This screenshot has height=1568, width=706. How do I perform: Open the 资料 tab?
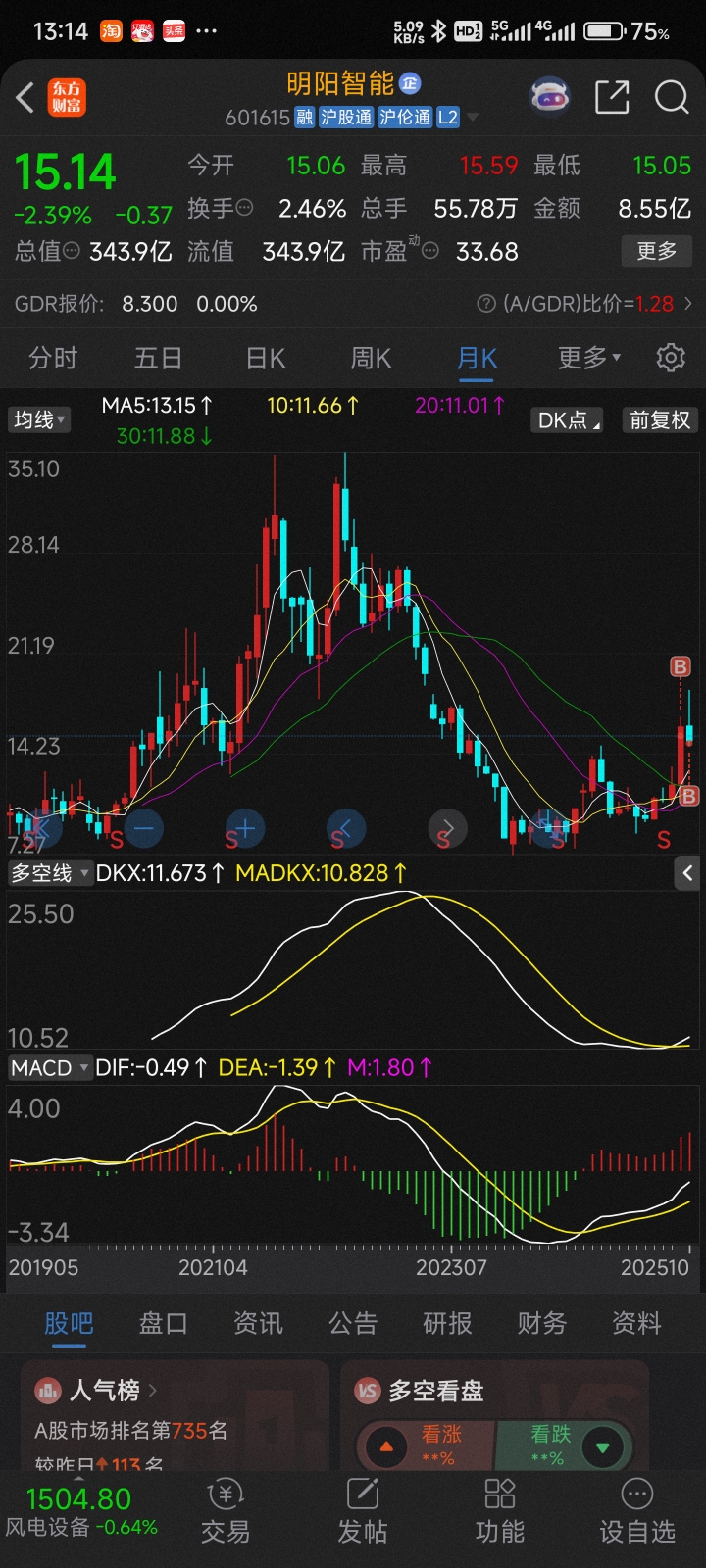pyautogui.click(x=637, y=1324)
